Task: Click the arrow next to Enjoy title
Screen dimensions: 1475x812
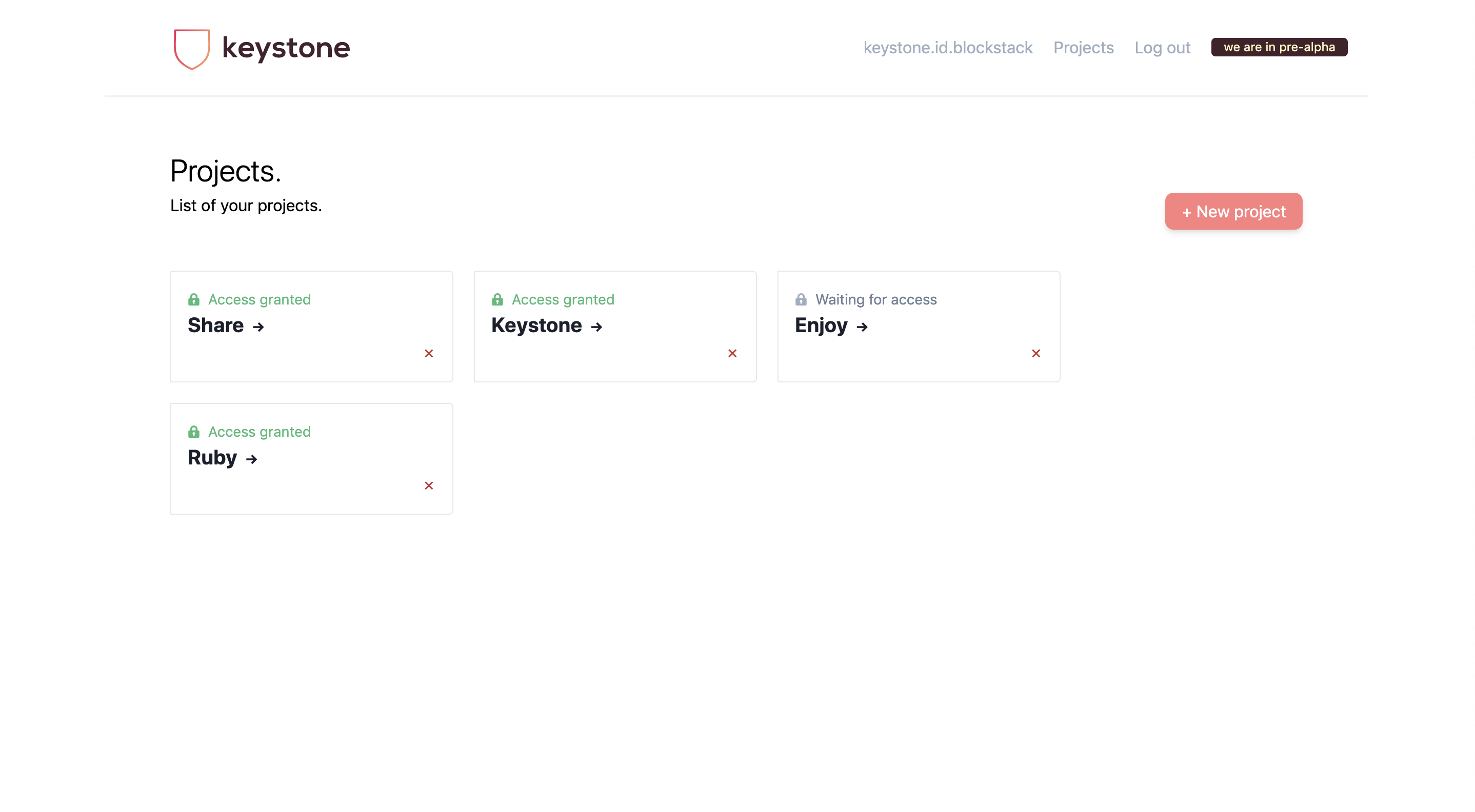Action: (862, 327)
